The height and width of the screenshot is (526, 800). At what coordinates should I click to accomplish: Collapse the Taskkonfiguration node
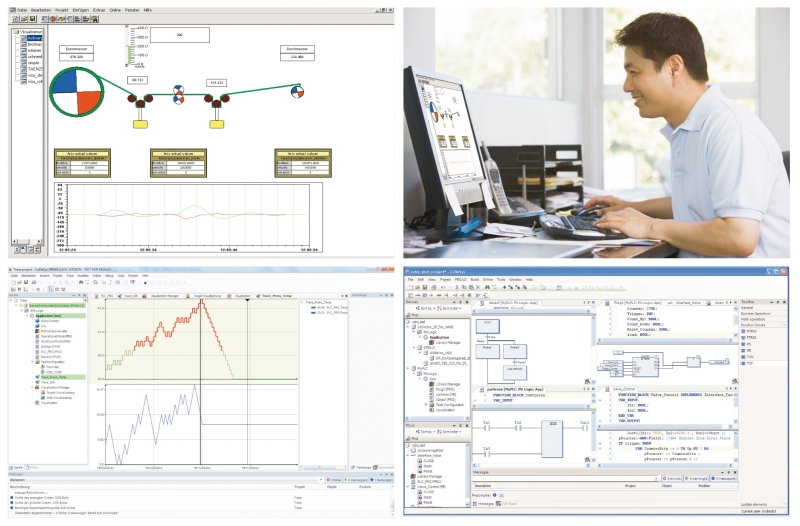coord(32,362)
